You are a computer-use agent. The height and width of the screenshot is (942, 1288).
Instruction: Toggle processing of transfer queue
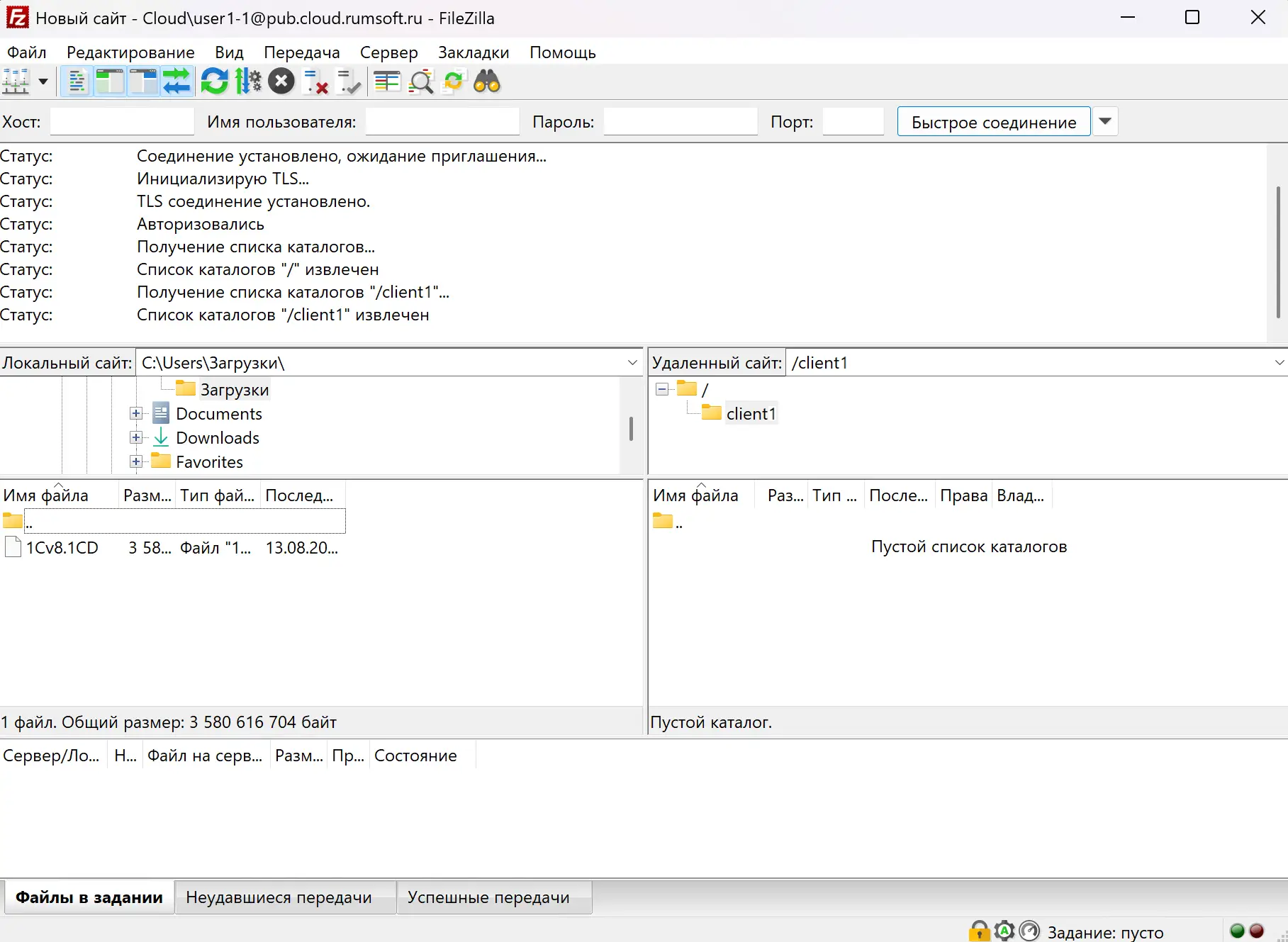tap(248, 82)
